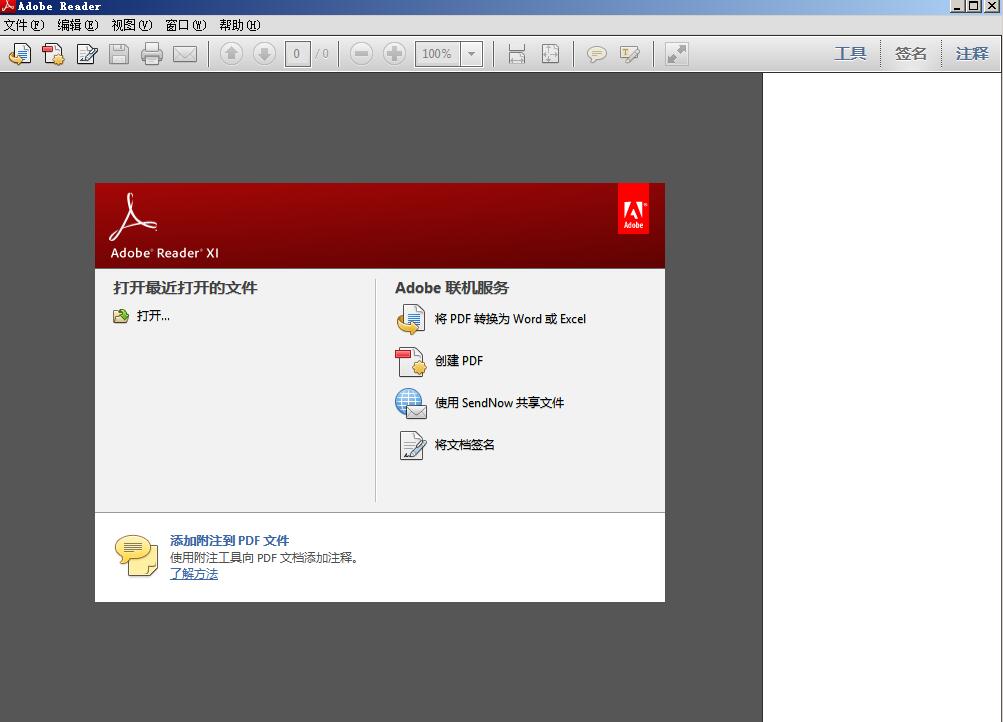This screenshot has height=722, width=1003.
Task: Click the green folder icon beside 打开...
Action: 121,316
